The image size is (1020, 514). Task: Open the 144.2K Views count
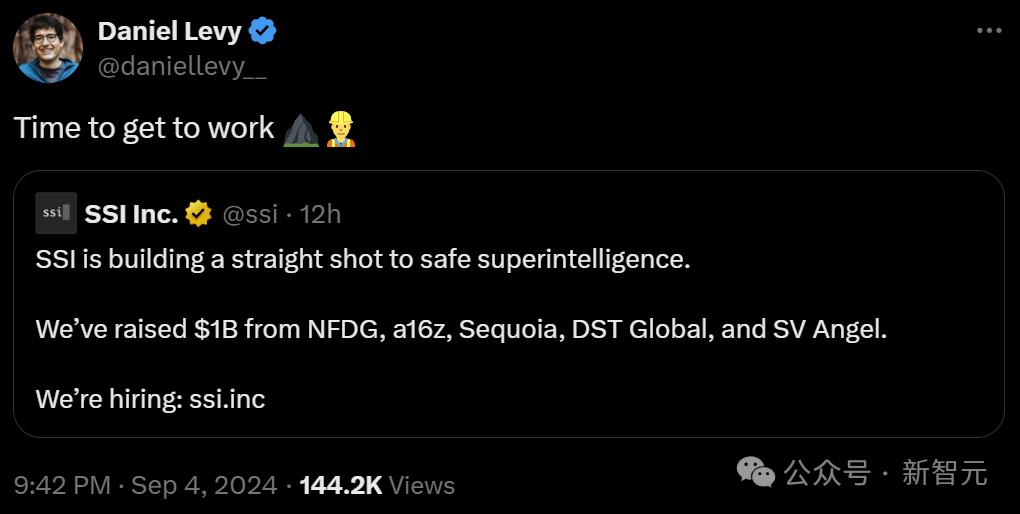click(377, 485)
